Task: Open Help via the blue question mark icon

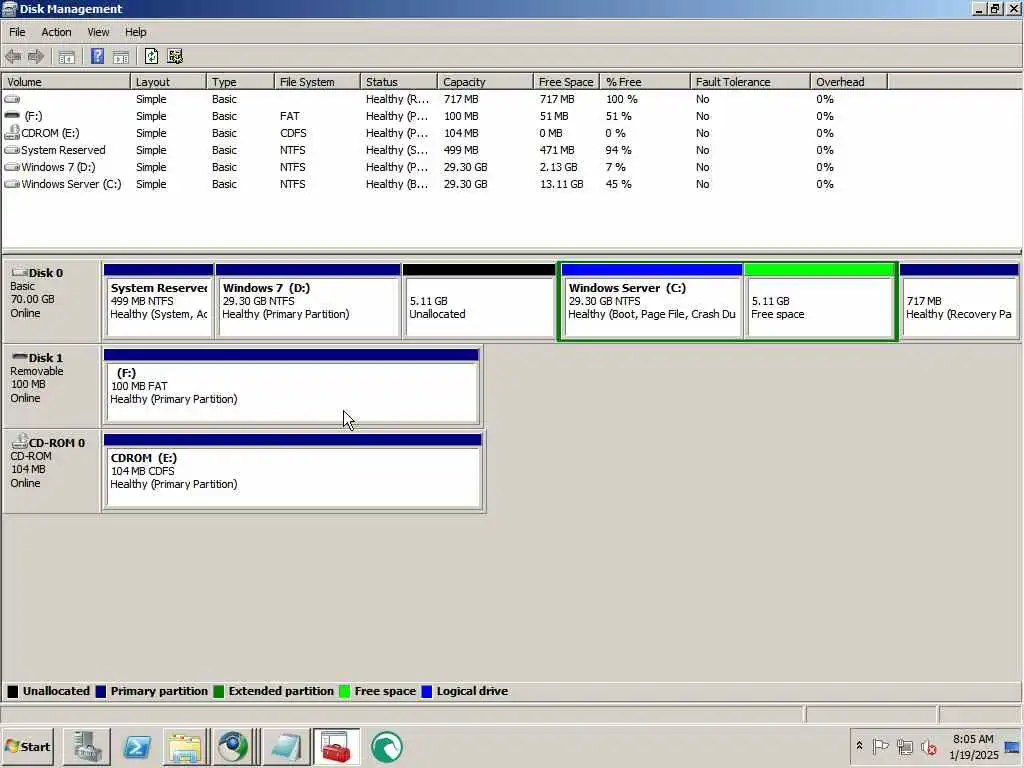Action: [97, 56]
